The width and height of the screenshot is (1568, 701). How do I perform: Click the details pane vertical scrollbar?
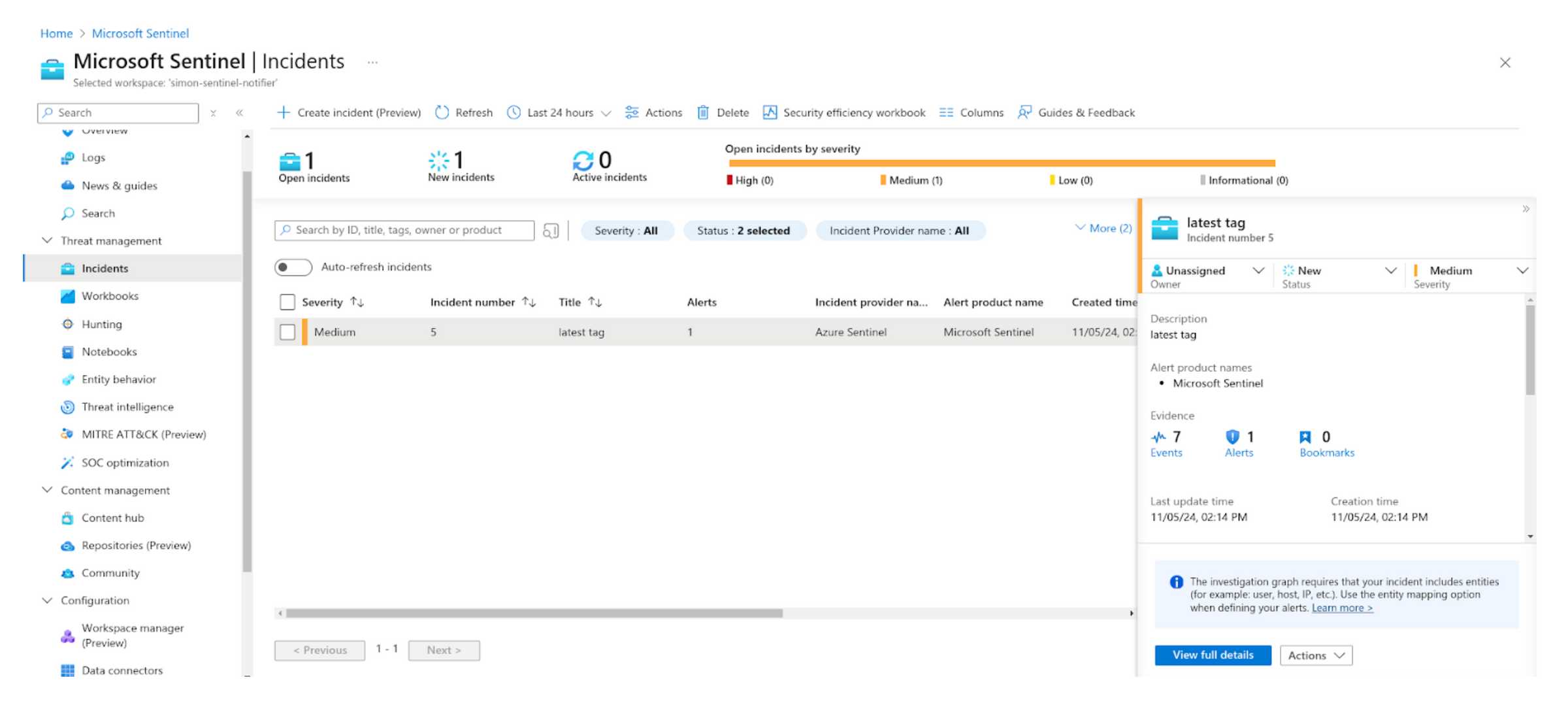pos(1530,350)
